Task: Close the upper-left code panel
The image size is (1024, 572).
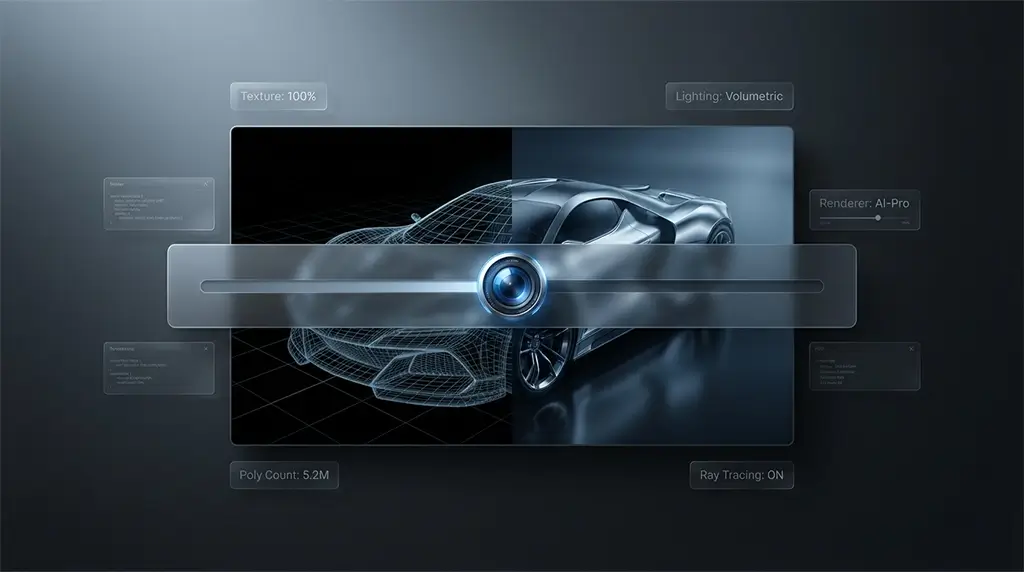Action: [206, 185]
